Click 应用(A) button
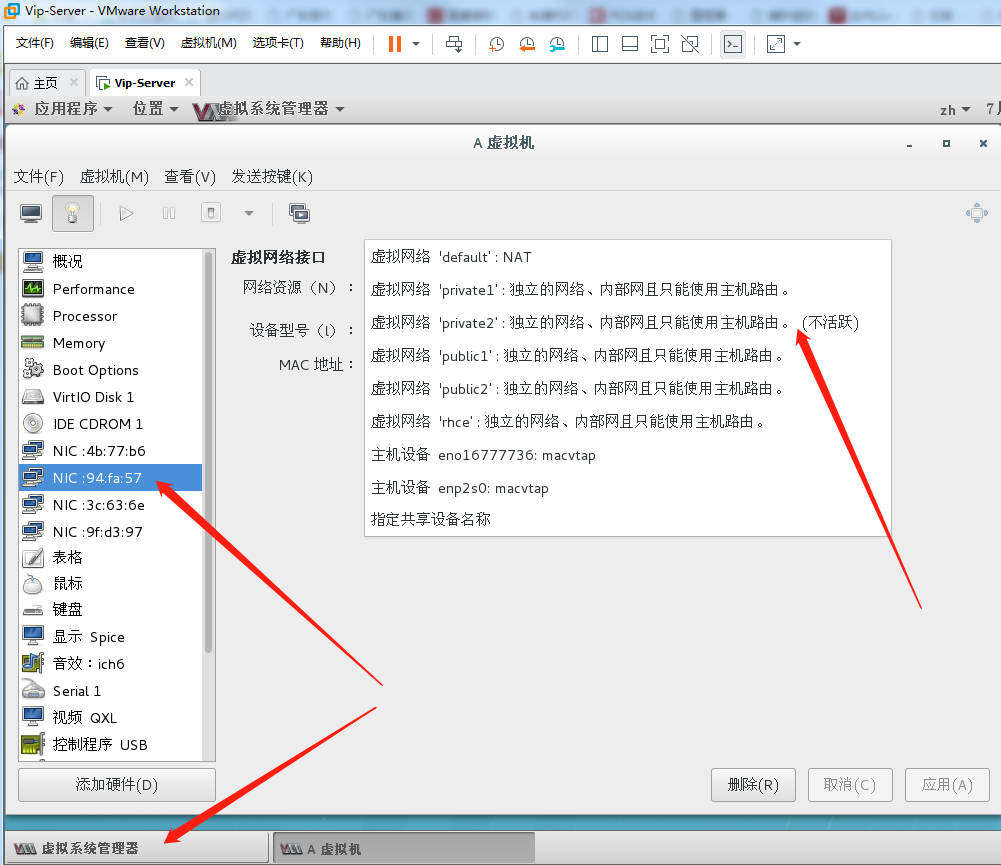 (x=947, y=785)
